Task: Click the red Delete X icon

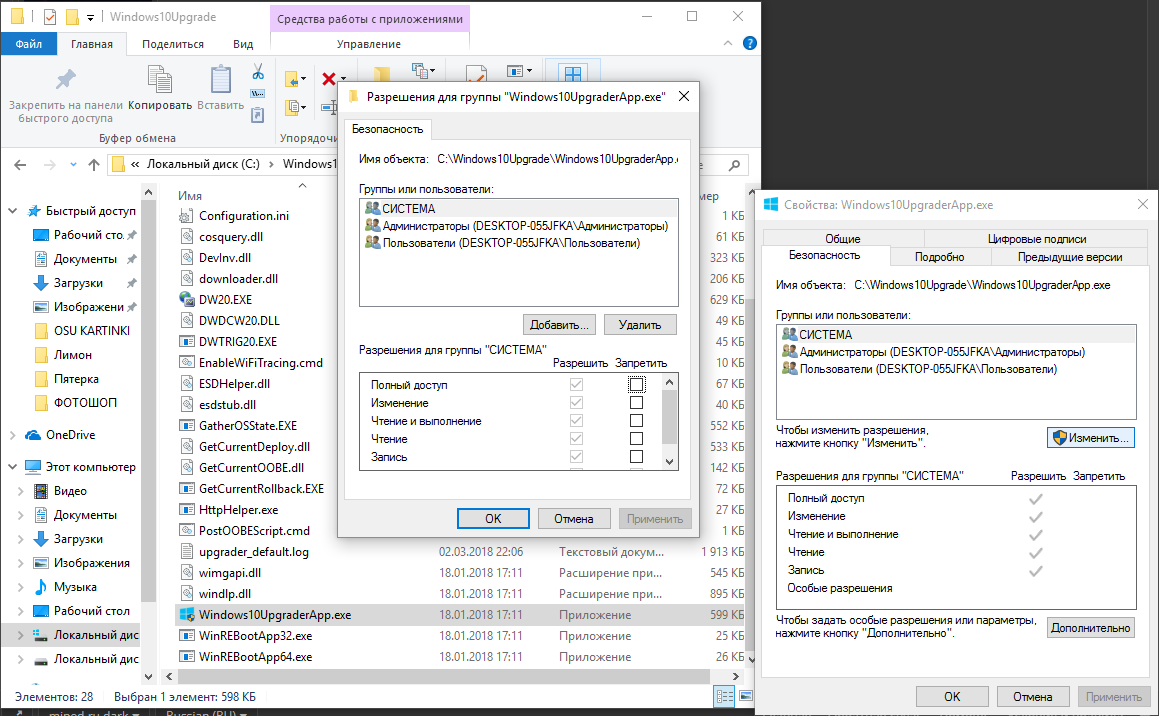Action: [x=329, y=78]
